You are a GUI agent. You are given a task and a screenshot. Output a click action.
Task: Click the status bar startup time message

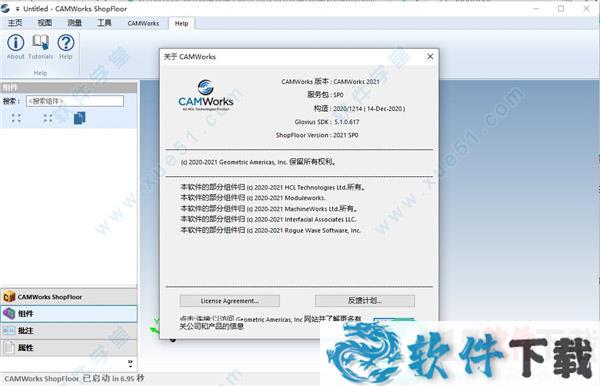pyautogui.click(x=74, y=378)
